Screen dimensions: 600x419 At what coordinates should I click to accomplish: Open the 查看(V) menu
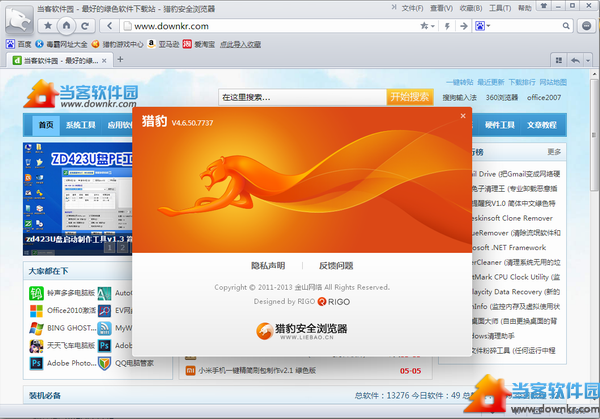pyautogui.click(x=441, y=8)
